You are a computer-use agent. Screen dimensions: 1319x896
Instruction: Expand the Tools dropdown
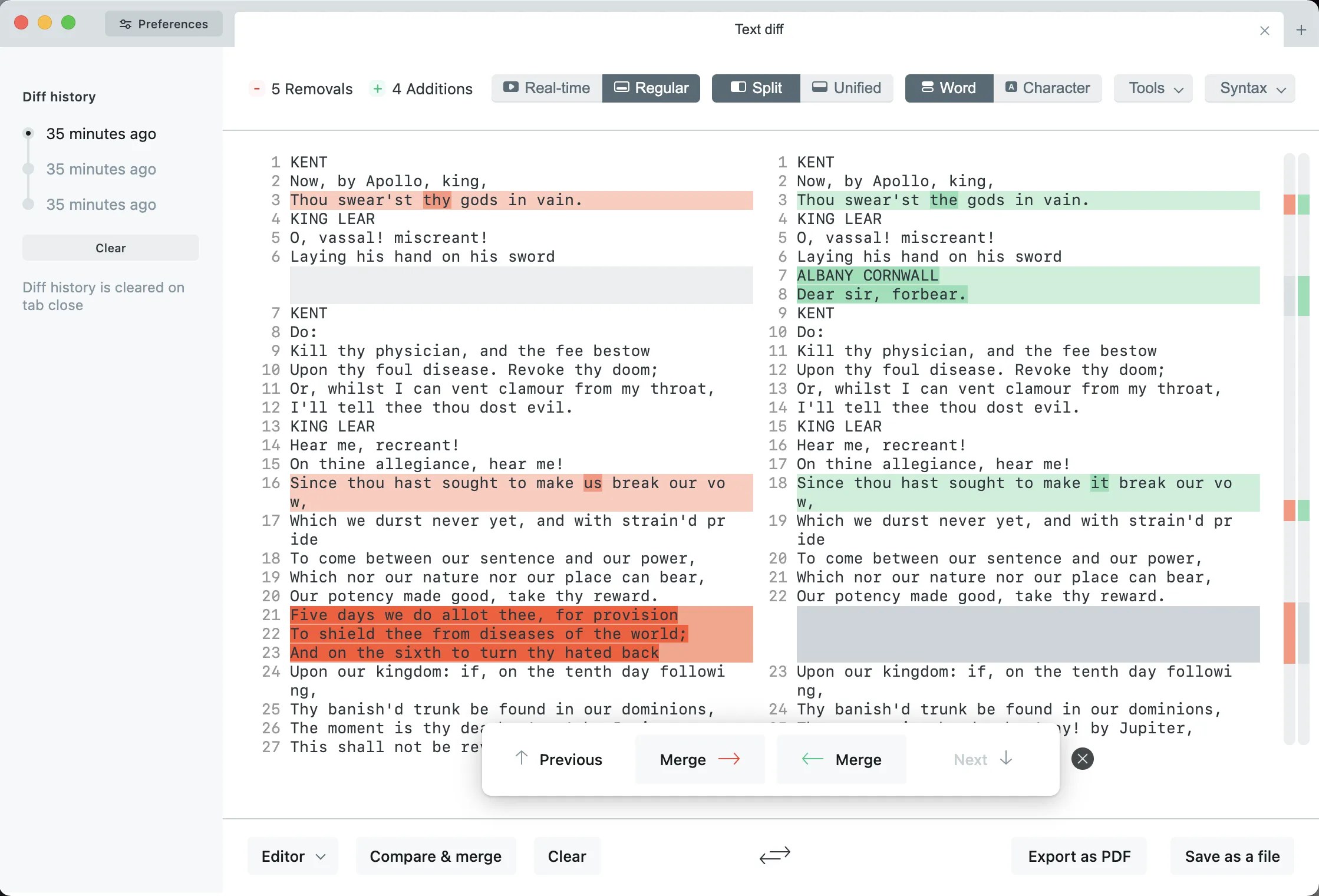tap(1154, 88)
